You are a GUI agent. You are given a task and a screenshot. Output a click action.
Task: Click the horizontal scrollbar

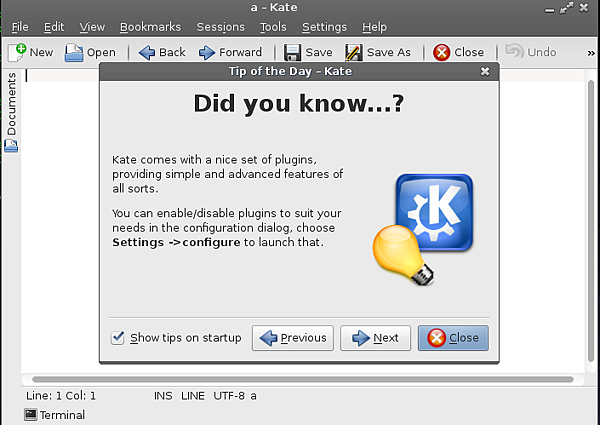303,379
